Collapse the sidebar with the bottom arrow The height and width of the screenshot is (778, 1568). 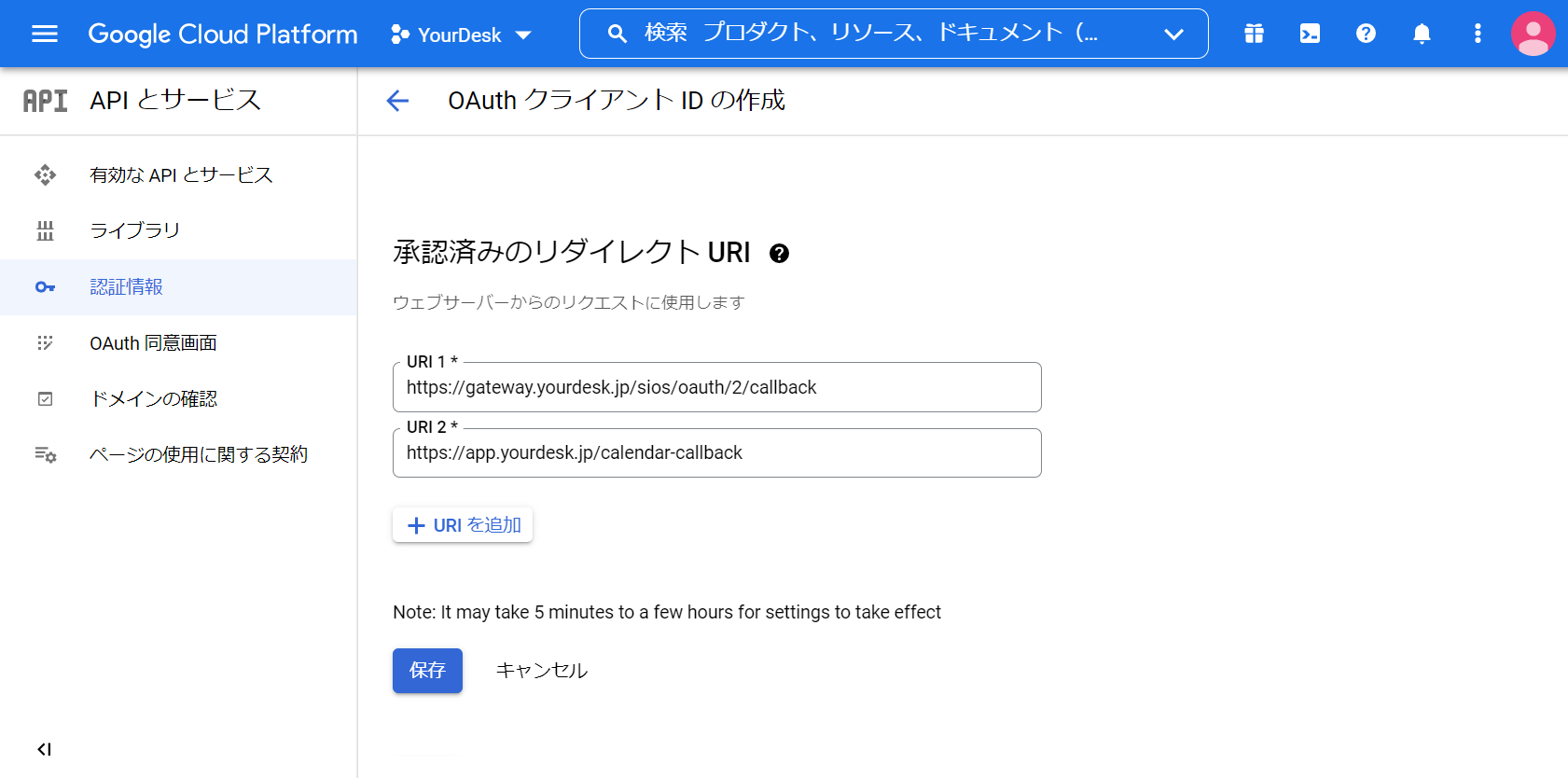[x=44, y=749]
